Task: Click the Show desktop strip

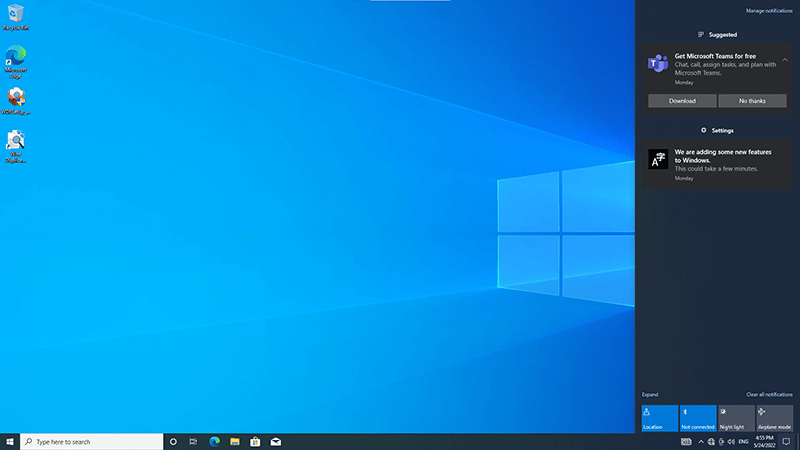Action: pyautogui.click(x=798, y=442)
